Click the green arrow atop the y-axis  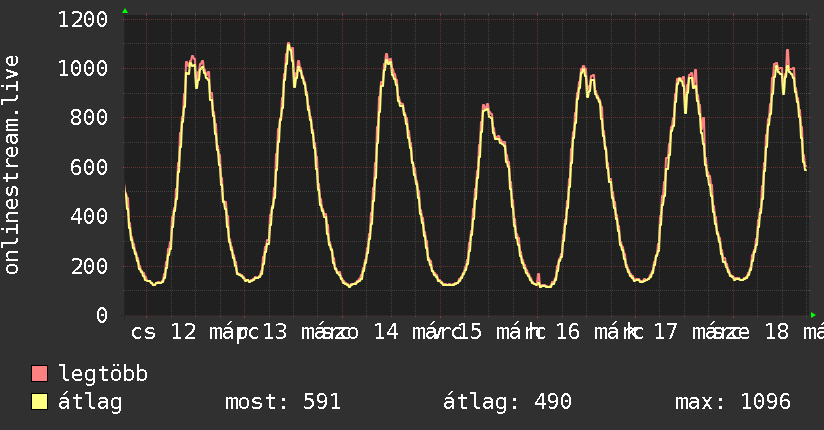(x=125, y=11)
